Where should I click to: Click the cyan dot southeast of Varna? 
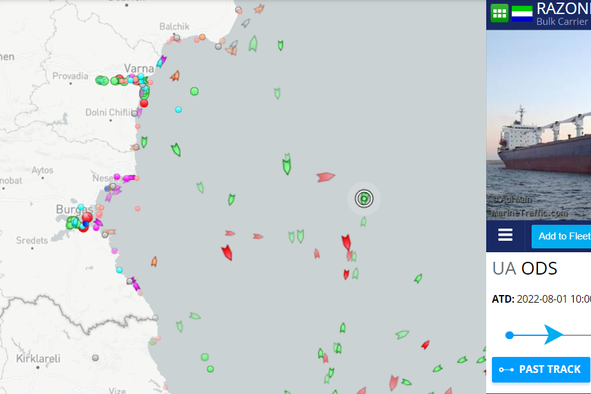(178, 110)
